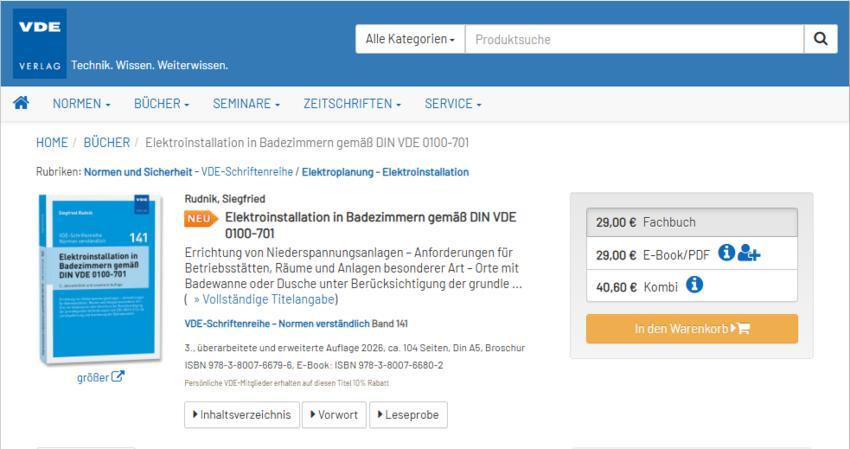Viewport: 850px width, 449px height.
Task: Open the Alle Kategorien dropdown
Action: (x=410, y=39)
